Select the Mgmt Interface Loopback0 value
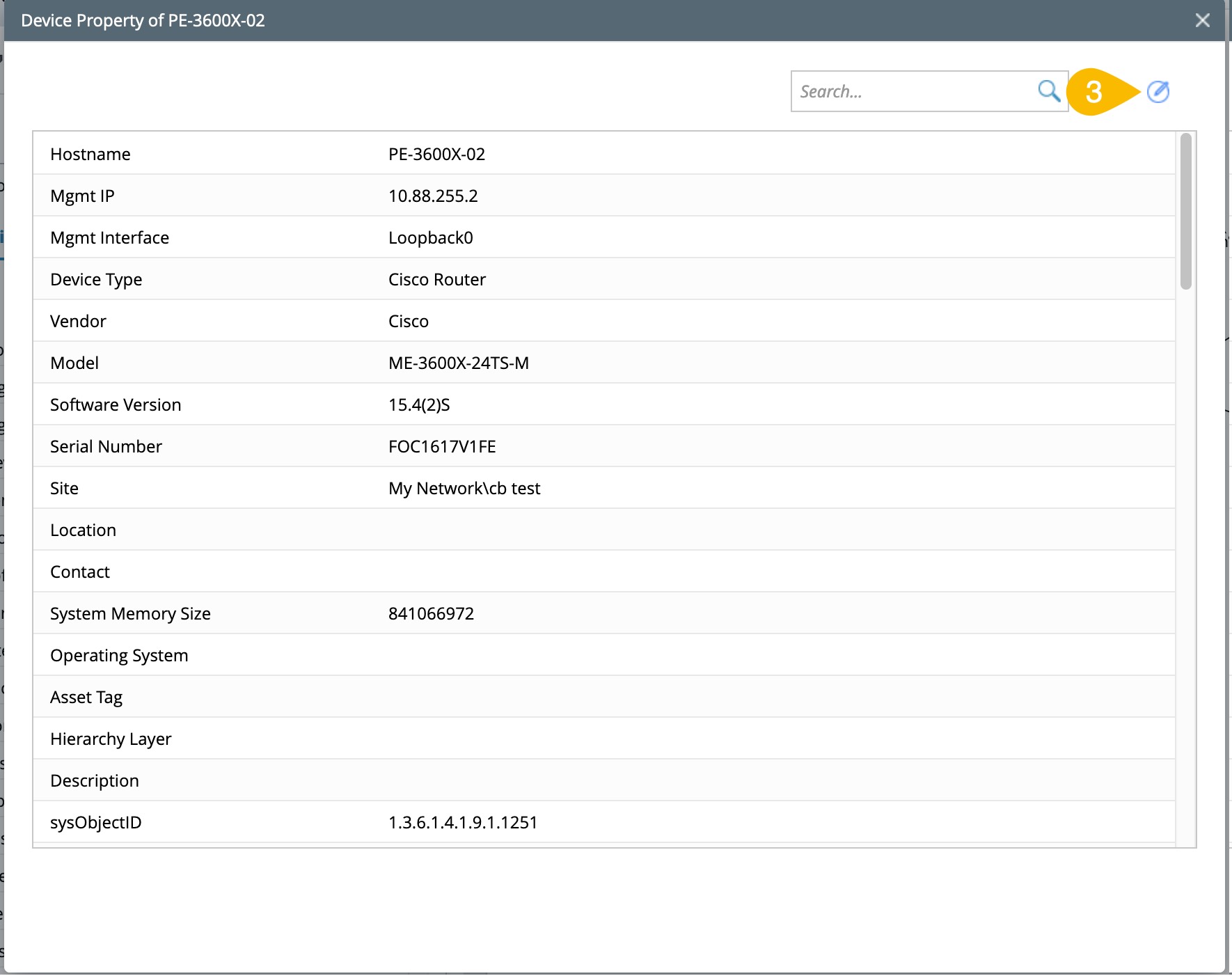Image resolution: width=1232 pixels, height=976 pixels. click(x=430, y=237)
